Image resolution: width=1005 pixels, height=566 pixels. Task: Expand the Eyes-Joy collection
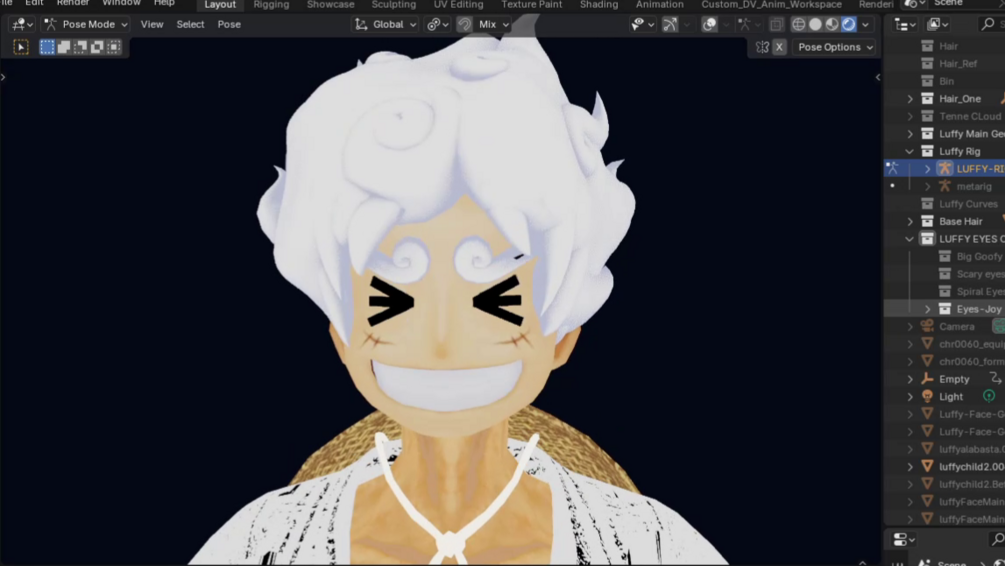pos(927,309)
